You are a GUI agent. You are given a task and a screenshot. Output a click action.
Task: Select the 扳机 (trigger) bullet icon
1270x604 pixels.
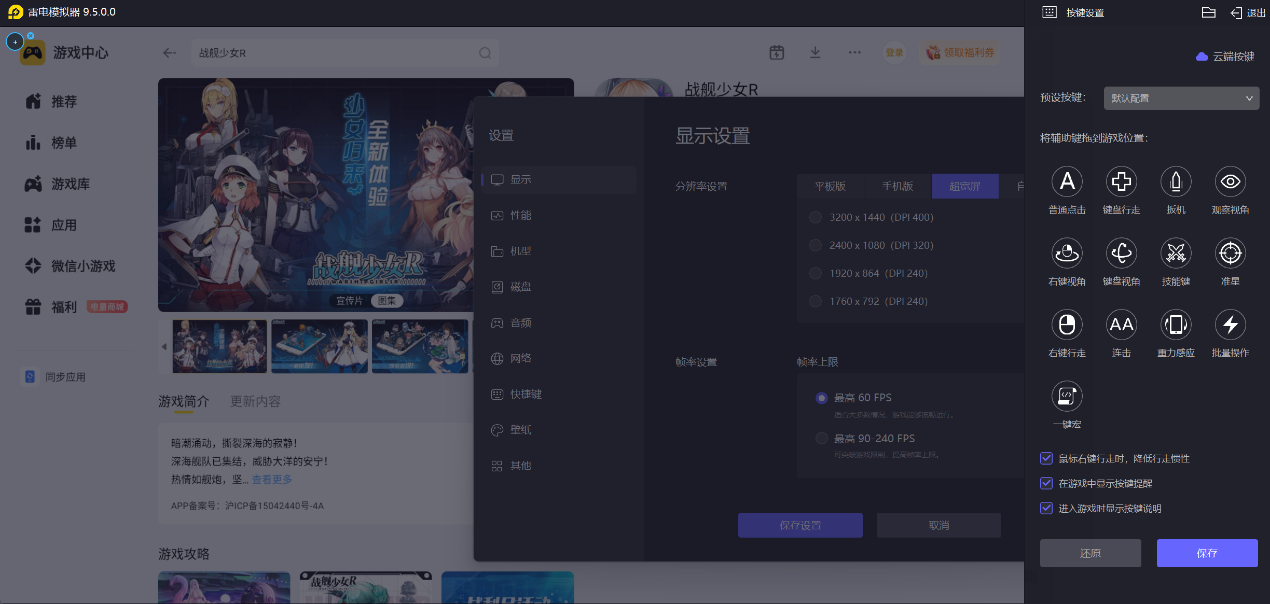pos(1175,181)
